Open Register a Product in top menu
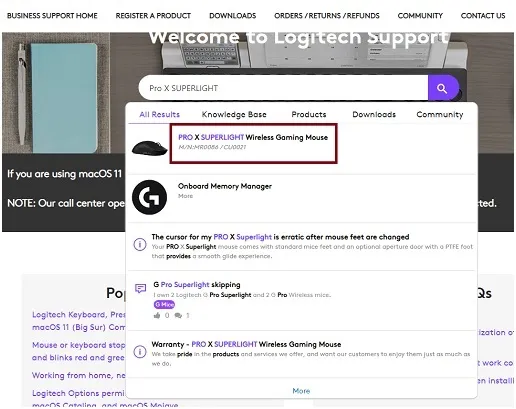Image resolution: width=516 pixels, height=409 pixels. click(x=153, y=16)
